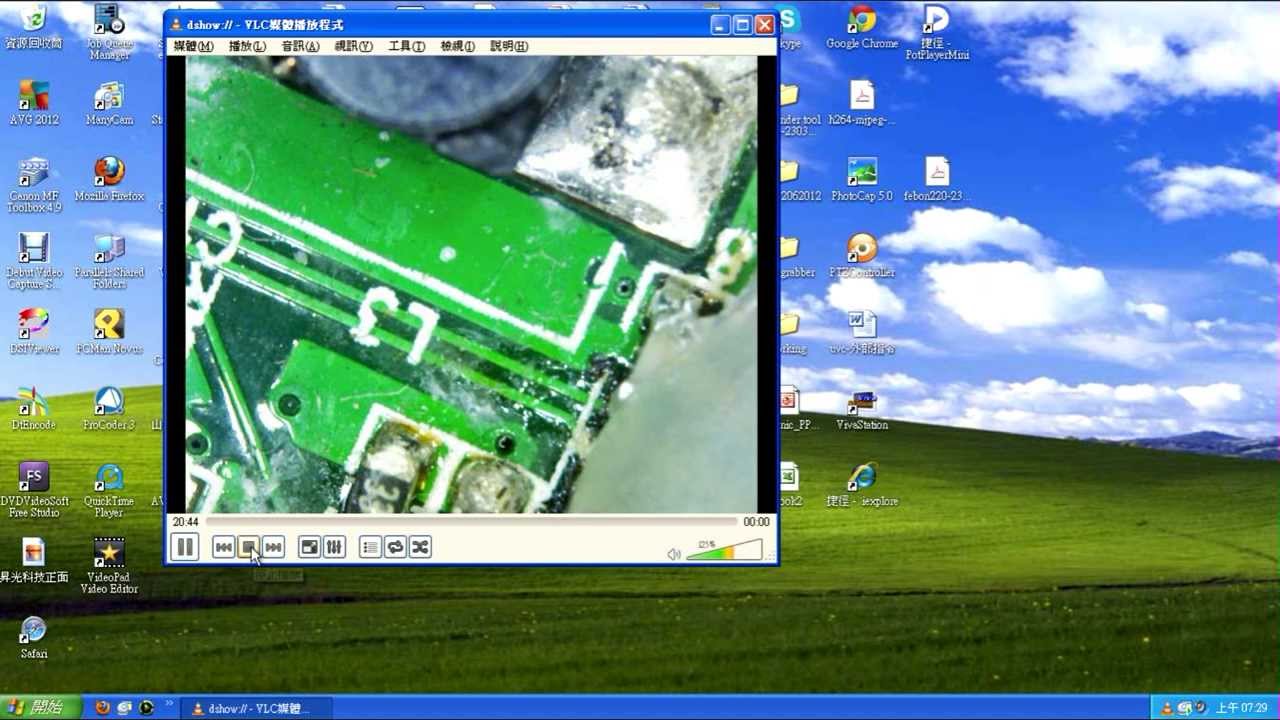Image resolution: width=1280 pixels, height=720 pixels.
Task: Select the Safari desktop icon
Action: pos(34,638)
